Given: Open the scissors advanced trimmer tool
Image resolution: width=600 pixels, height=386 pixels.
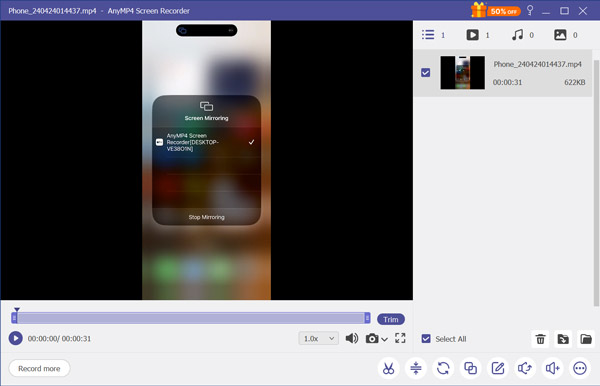Looking at the screenshot, I should click(x=388, y=368).
